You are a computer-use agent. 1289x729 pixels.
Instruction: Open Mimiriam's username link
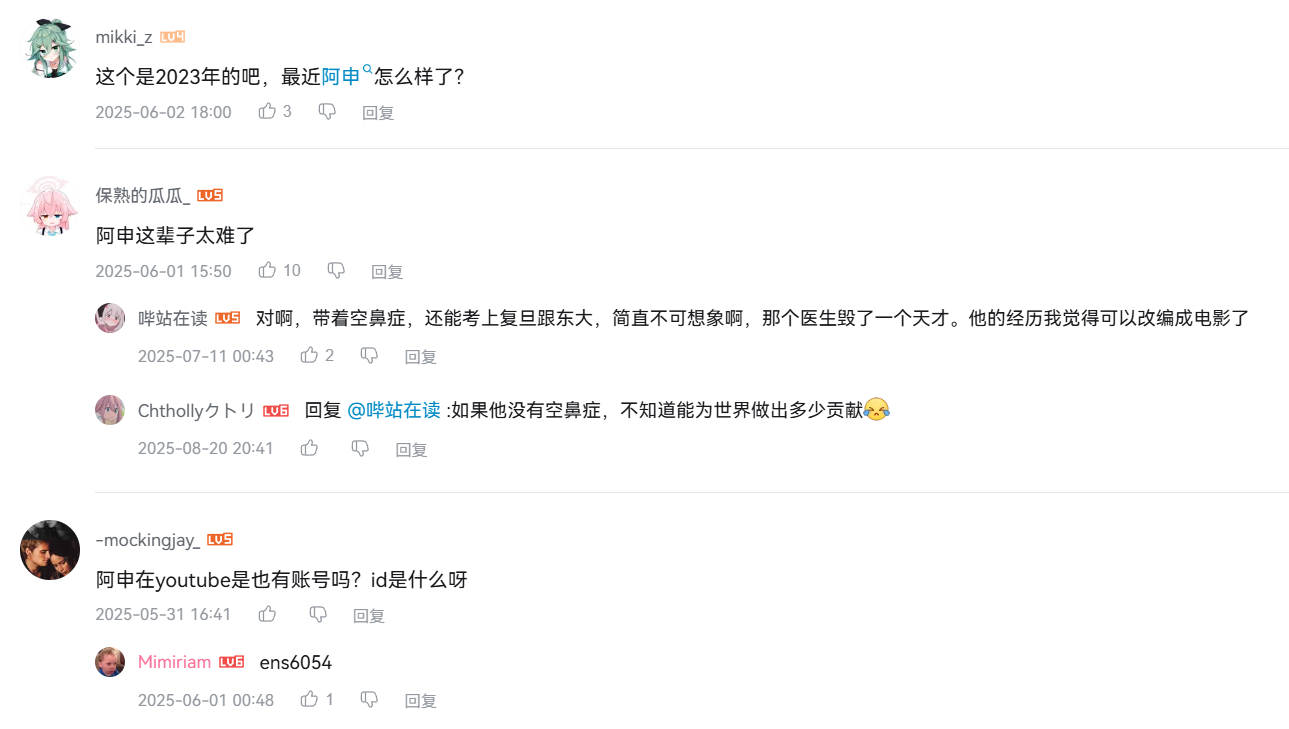174,663
